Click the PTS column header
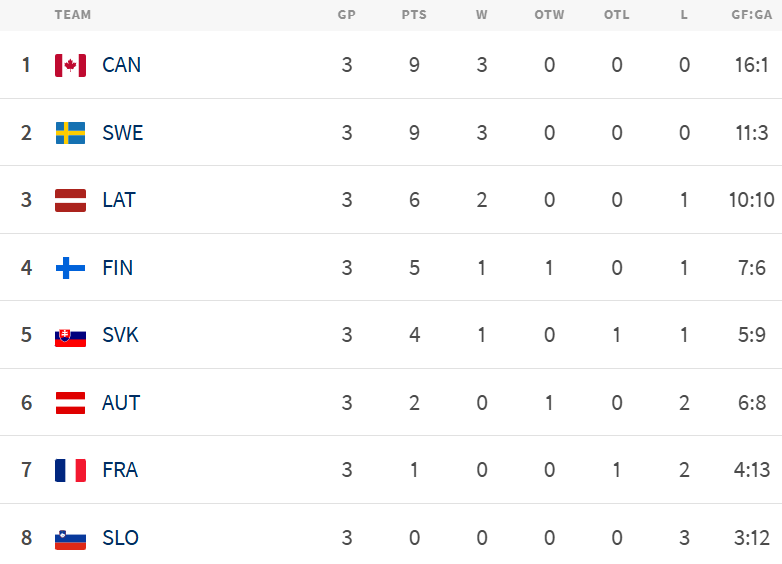The height and width of the screenshot is (564, 782). coord(414,15)
